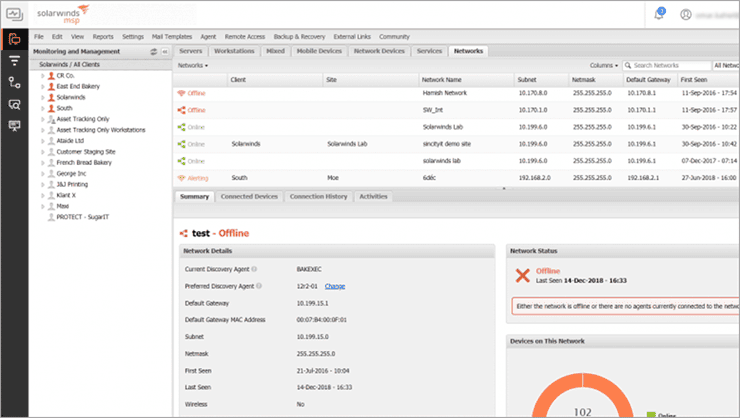This screenshot has height=418, width=740.
Task: Select the George Inc client
Action: pyautogui.click(x=71, y=174)
